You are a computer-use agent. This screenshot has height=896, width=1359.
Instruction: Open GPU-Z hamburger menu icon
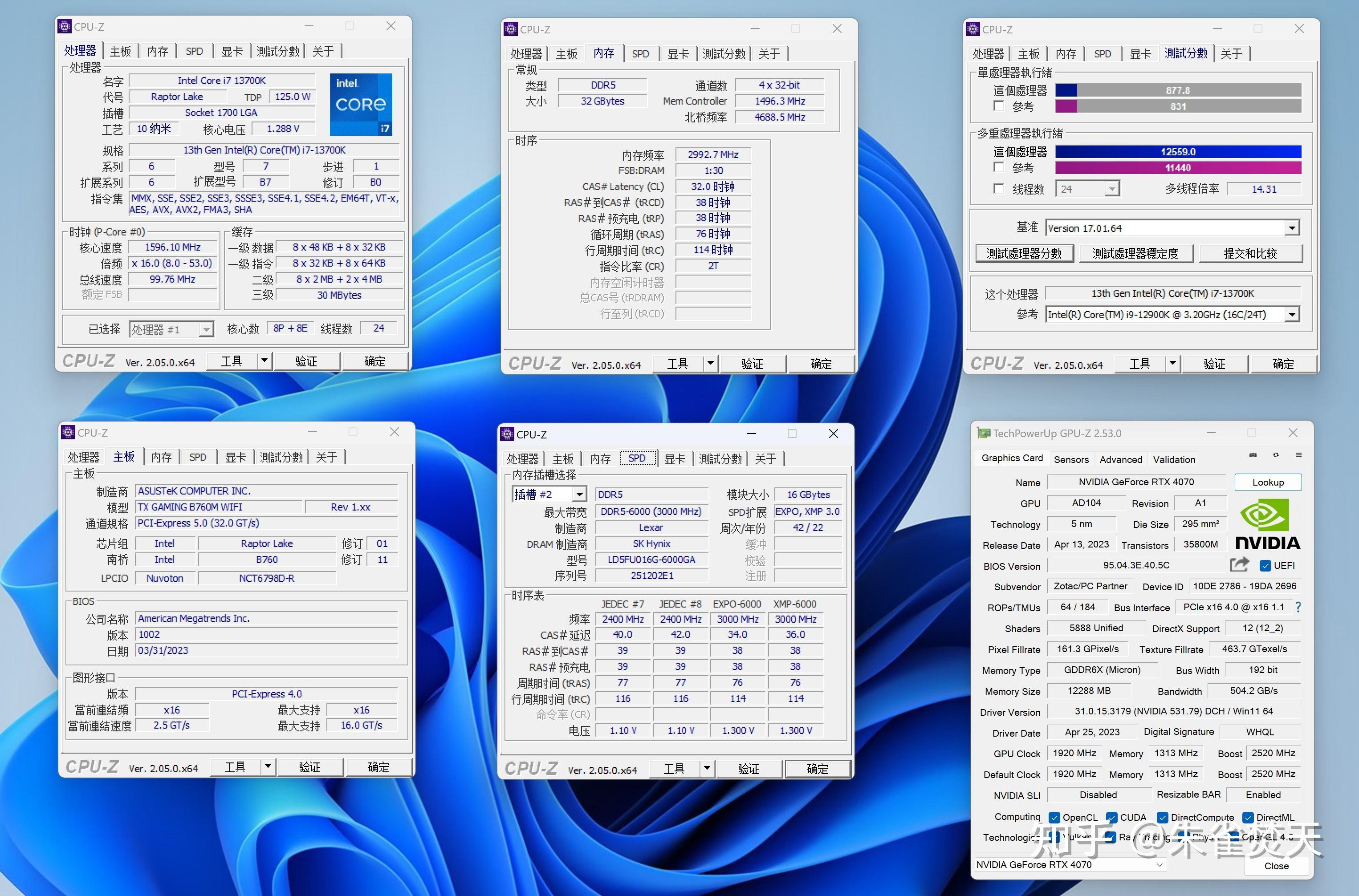(1298, 455)
